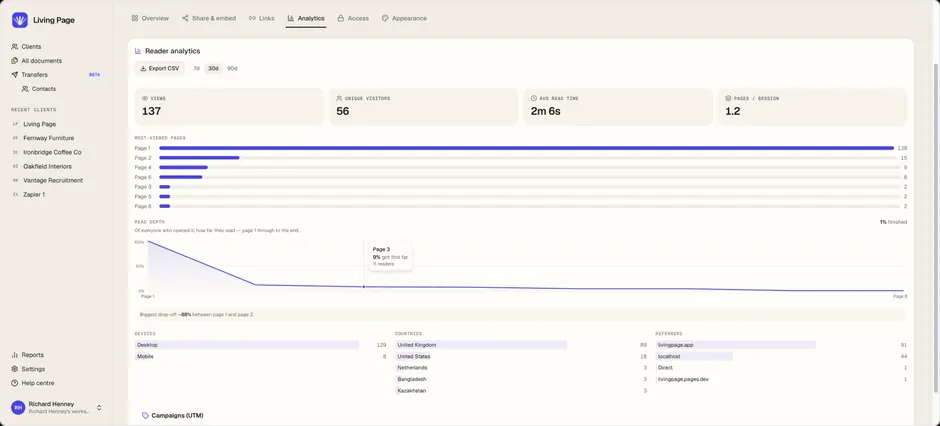Screen dimensions: 940x426
Task: Click the Page 6 most-viewed row
Action: point(520,177)
